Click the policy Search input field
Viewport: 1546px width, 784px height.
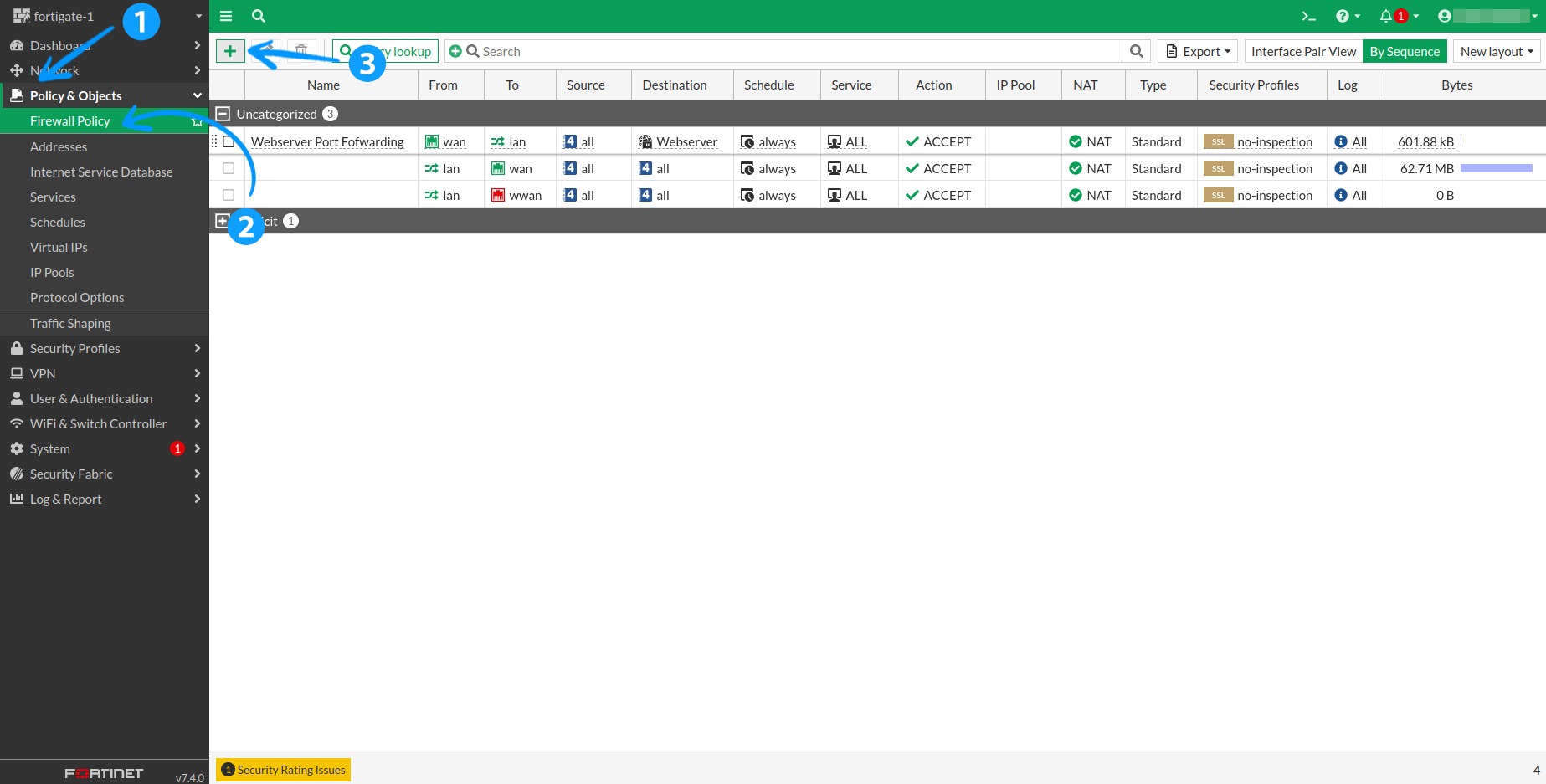(795, 51)
